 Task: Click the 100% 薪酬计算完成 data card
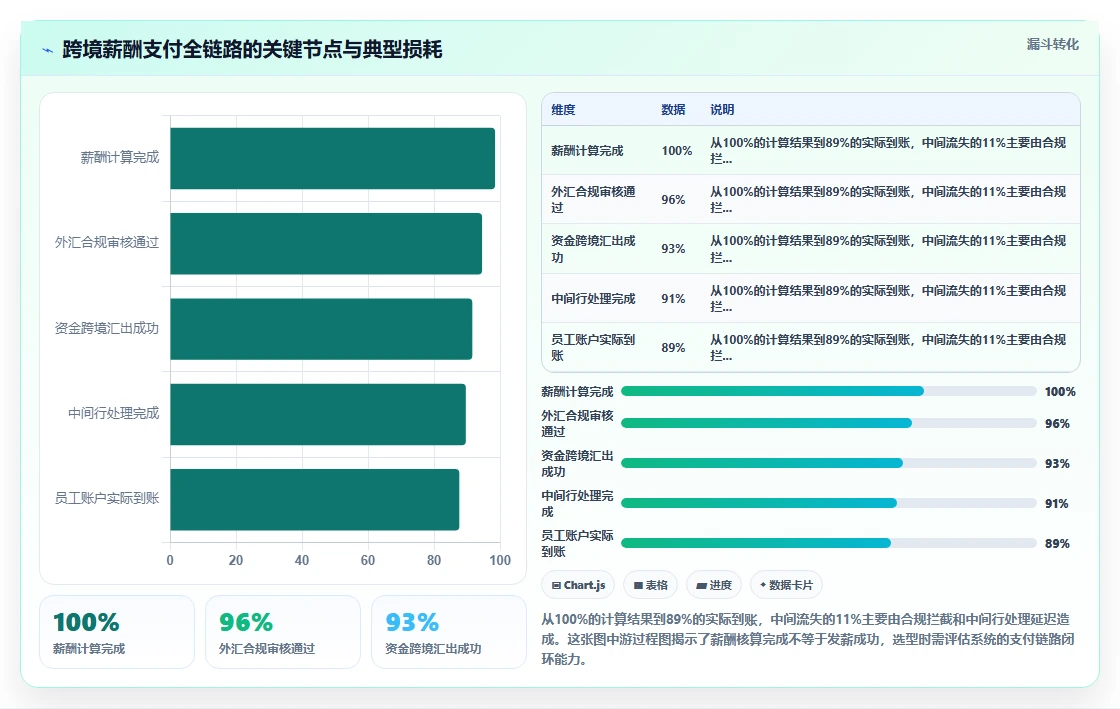point(117,632)
